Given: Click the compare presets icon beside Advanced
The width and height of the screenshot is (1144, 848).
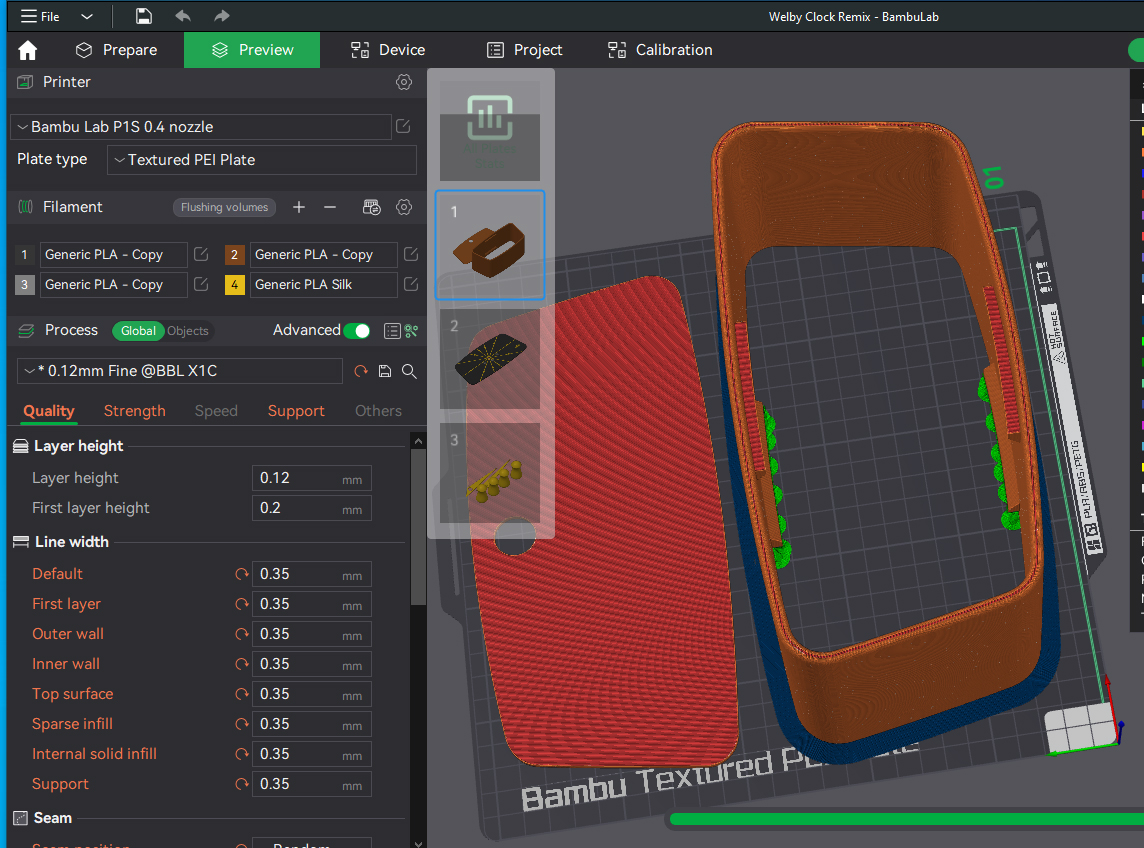Looking at the screenshot, I should [x=410, y=331].
